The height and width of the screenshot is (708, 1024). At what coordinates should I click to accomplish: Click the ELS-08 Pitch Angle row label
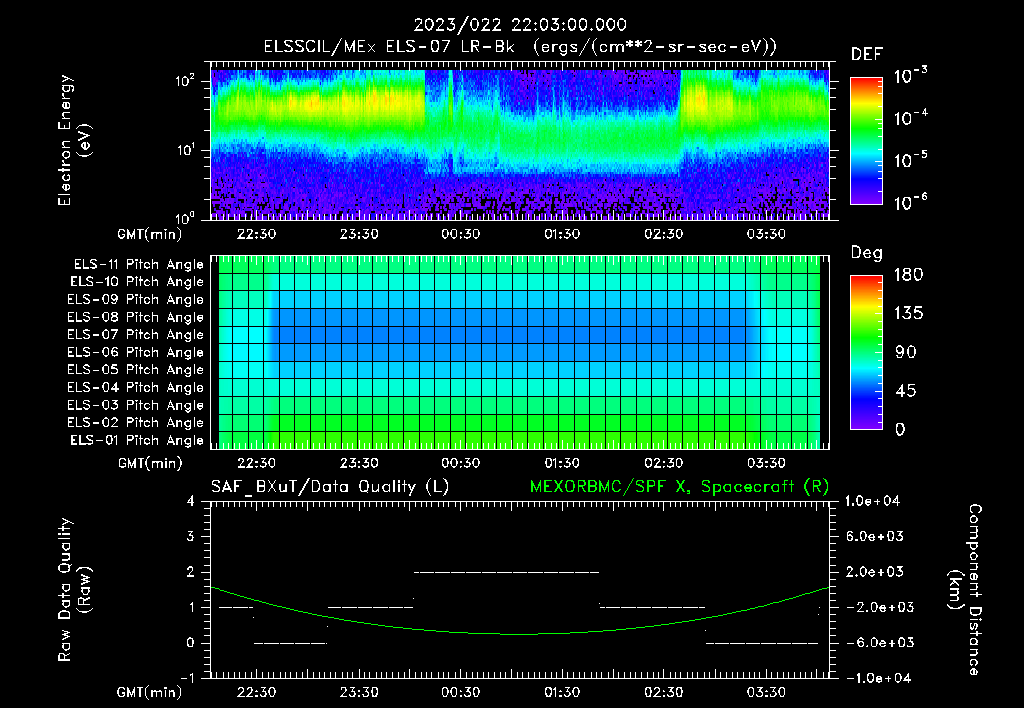coord(135,317)
